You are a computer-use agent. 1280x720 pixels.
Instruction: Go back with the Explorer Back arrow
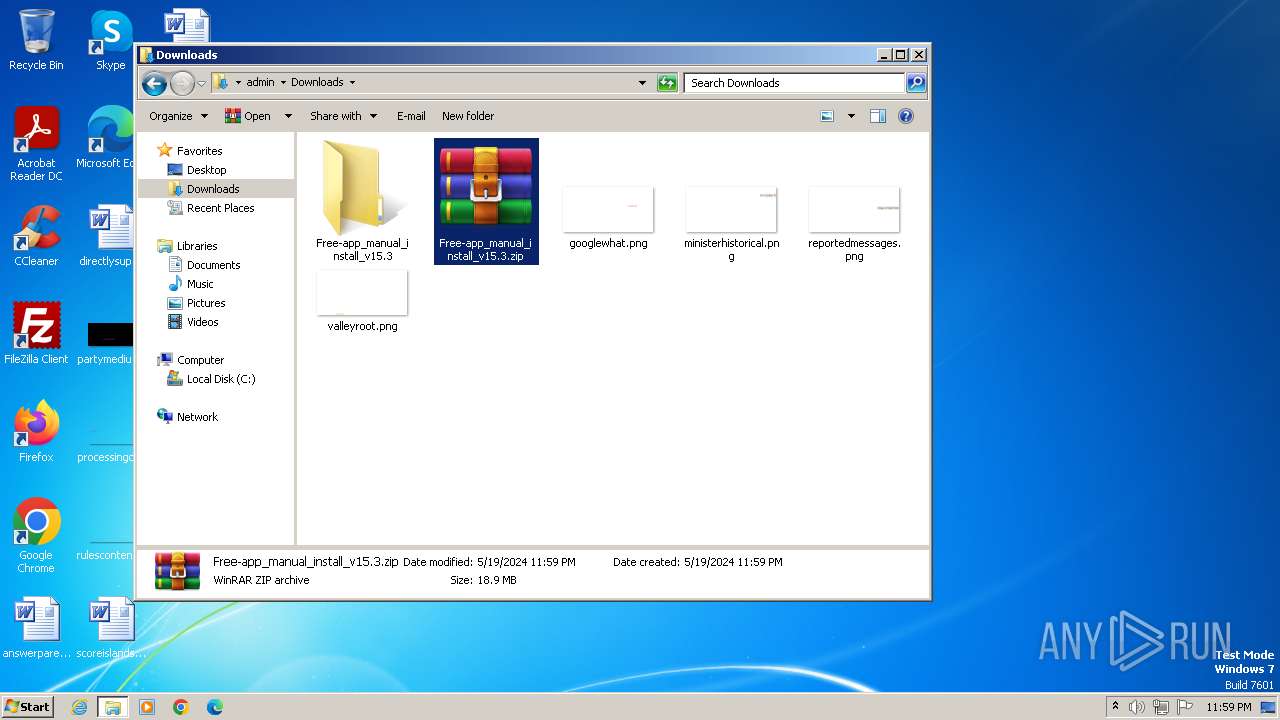[154, 83]
